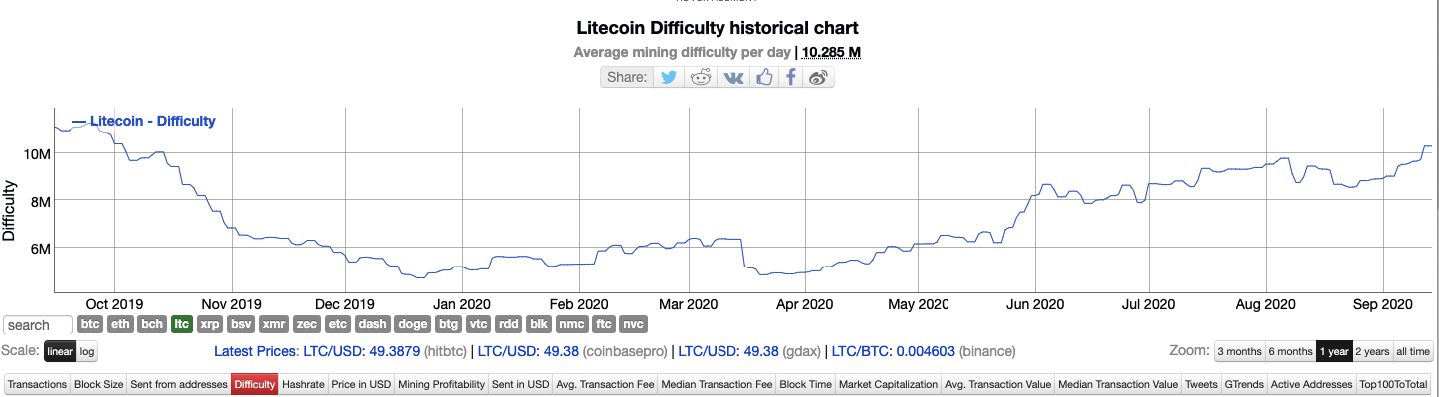The width and height of the screenshot is (1439, 397).
Task: Open the Hashrate tab
Action: [x=303, y=384]
